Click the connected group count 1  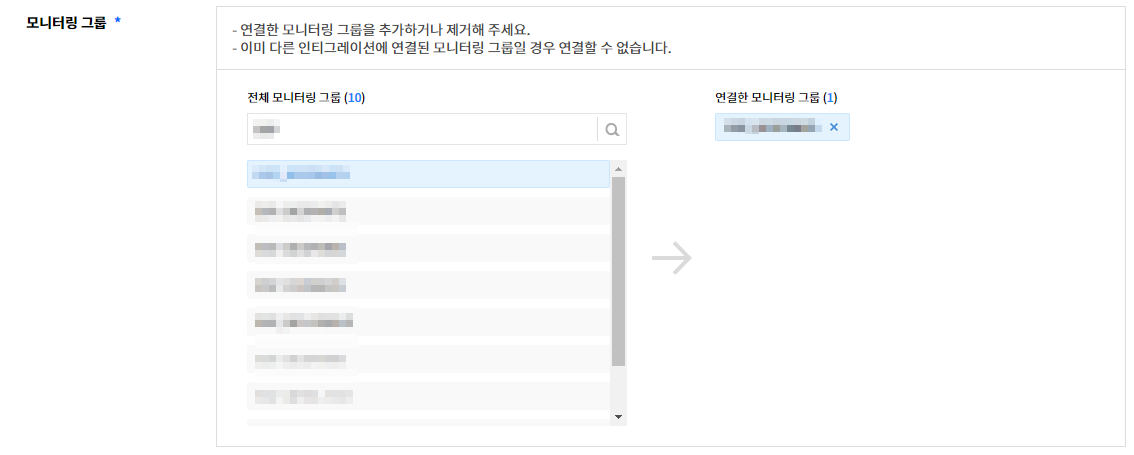coord(831,98)
